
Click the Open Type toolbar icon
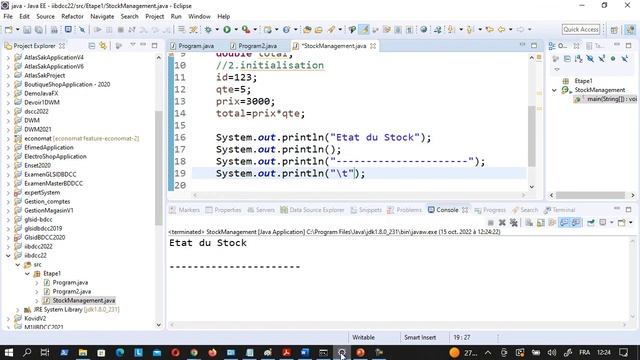click(x=307, y=29)
